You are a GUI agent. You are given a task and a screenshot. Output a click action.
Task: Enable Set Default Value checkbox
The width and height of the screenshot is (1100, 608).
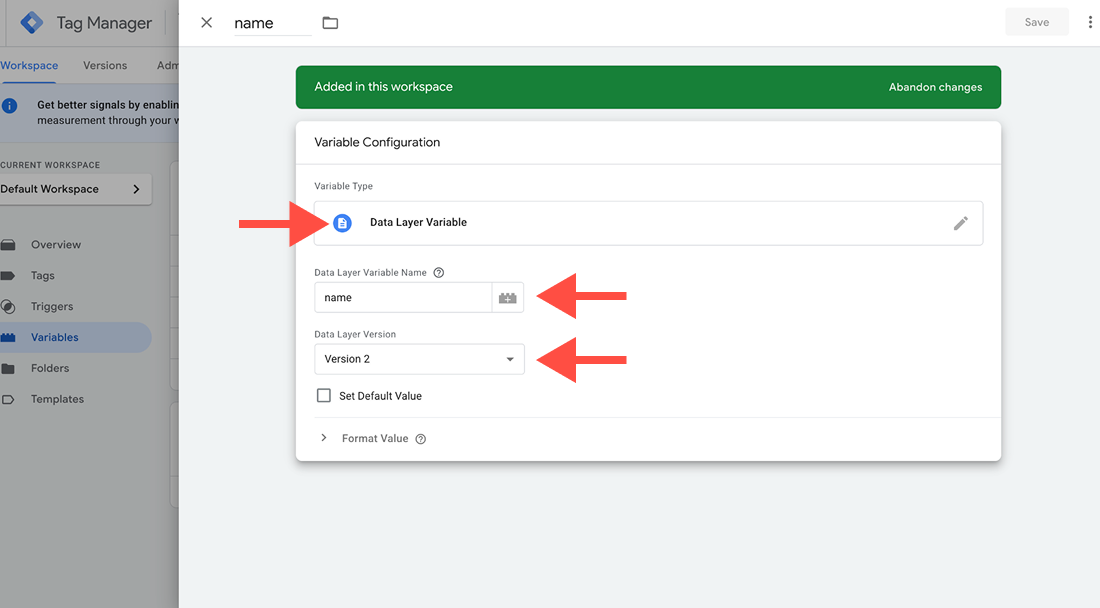323,396
